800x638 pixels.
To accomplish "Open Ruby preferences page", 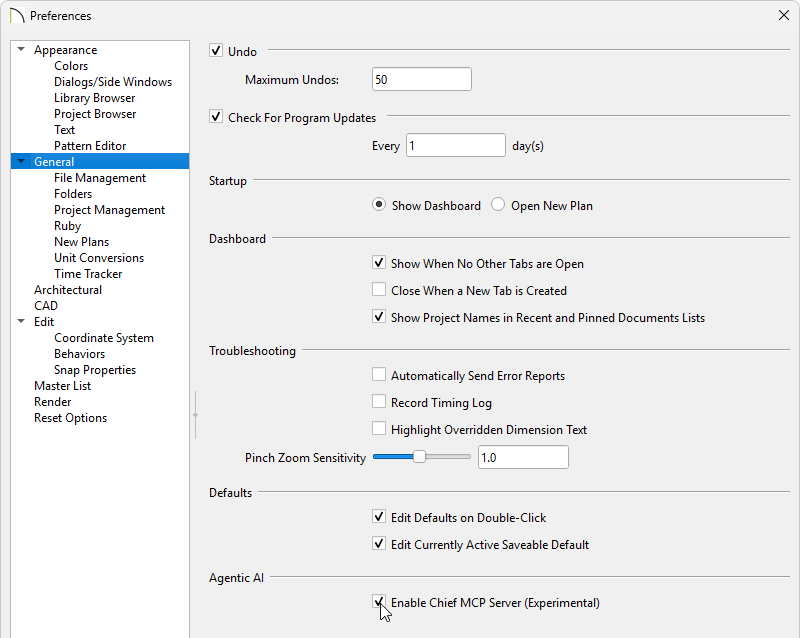I will pyautogui.click(x=67, y=226).
